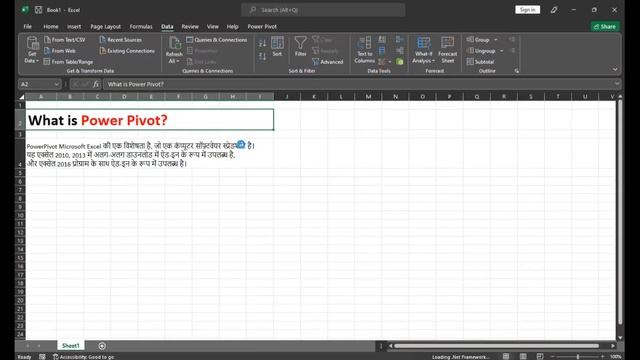Expand the Ungroup dropdown arrow
The image size is (640, 360).
502,51
